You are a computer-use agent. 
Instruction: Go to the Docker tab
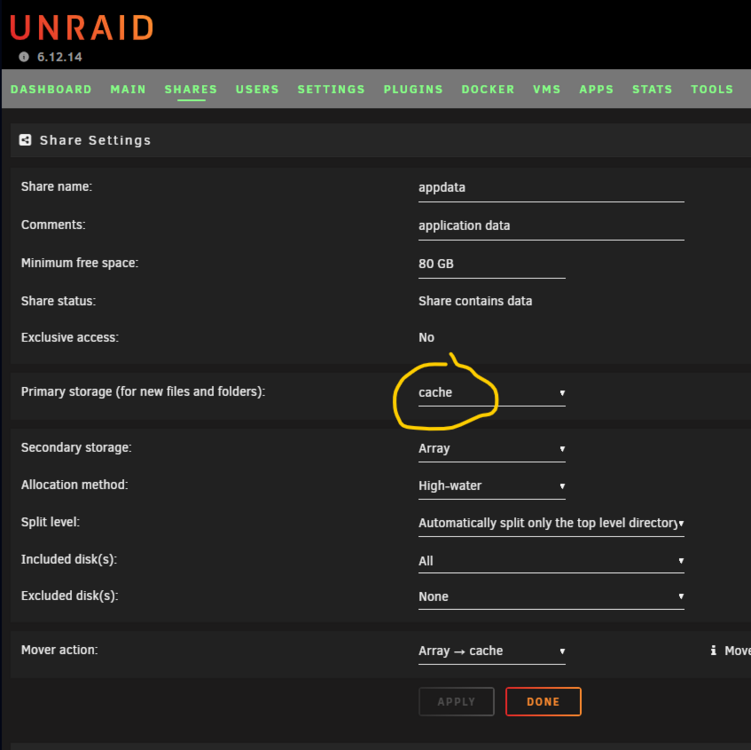(488, 89)
